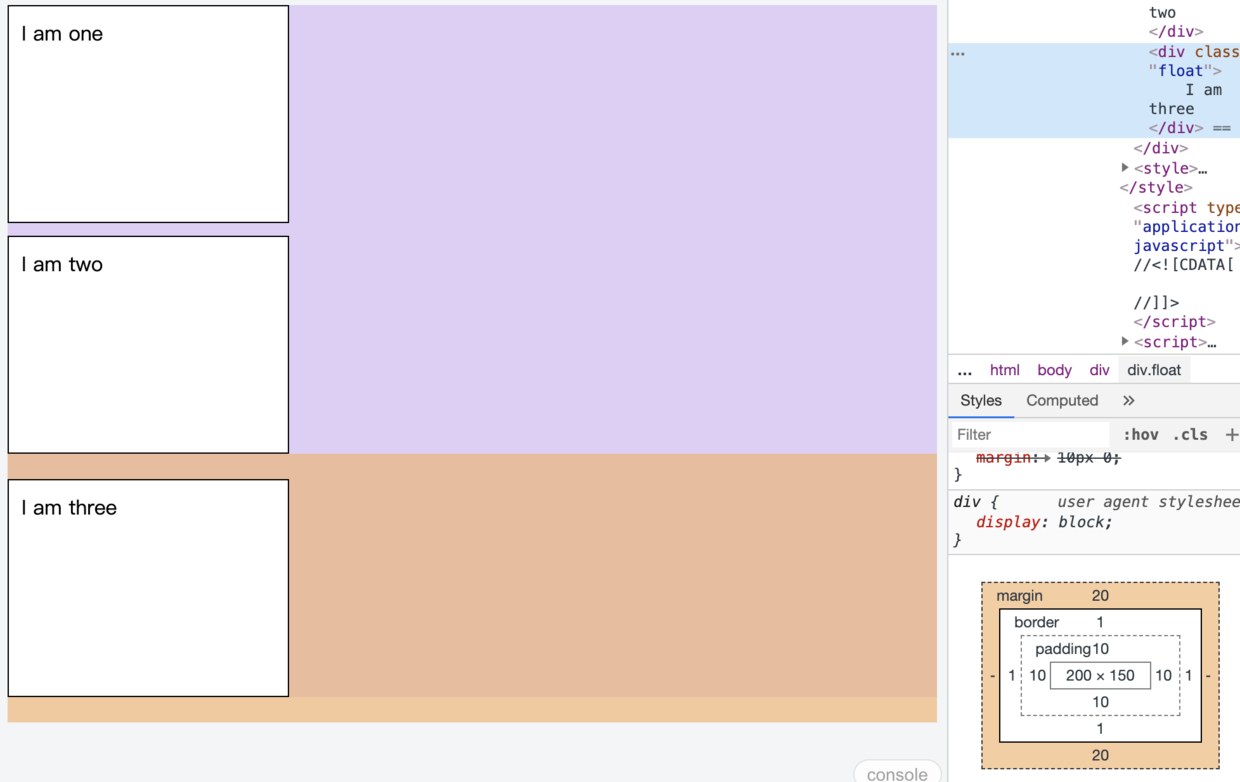Click the 'I am two' box in the preview
The width and height of the screenshot is (1240, 782).
tap(148, 345)
